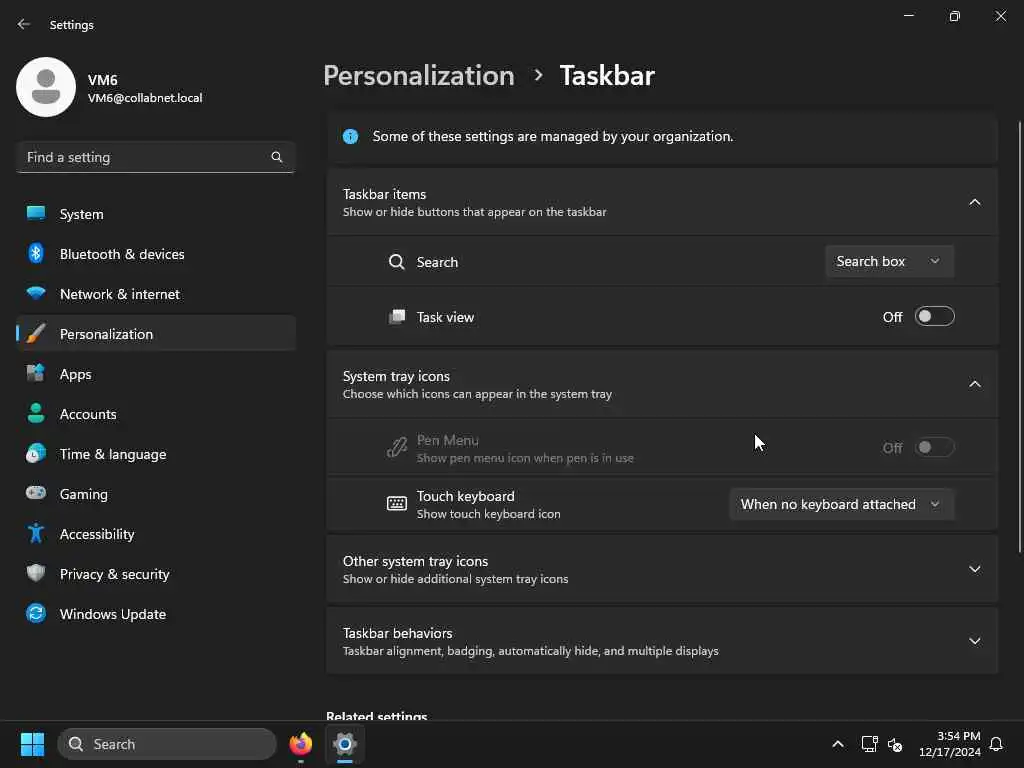The image size is (1024, 768).
Task: Select Gaming in the sidebar
Action: [84, 494]
